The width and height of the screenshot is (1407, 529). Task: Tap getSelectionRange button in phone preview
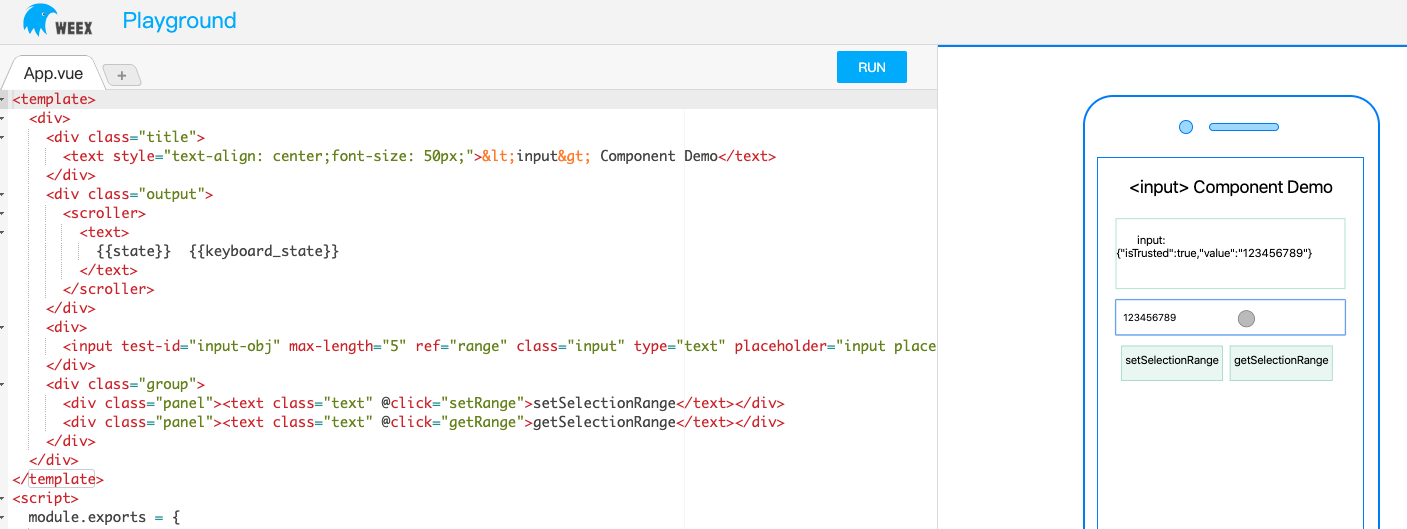(1281, 362)
